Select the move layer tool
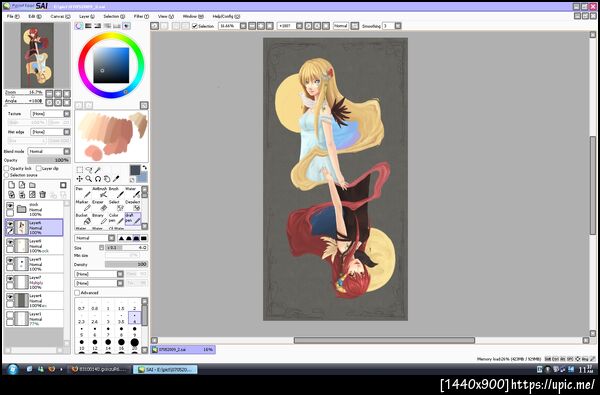 [79, 178]
